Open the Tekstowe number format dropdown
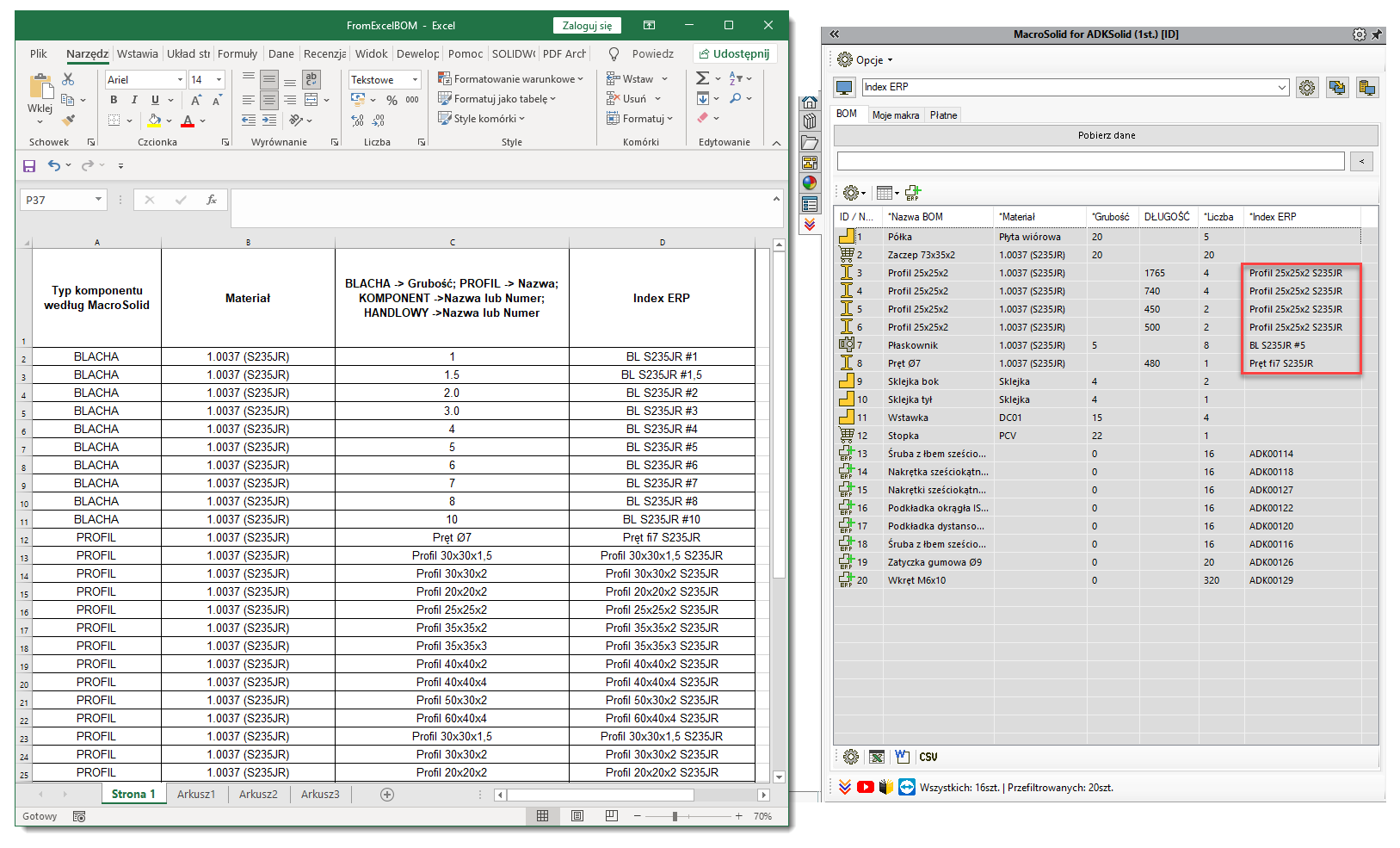The image size is (1400, 848). pos(415,79)
